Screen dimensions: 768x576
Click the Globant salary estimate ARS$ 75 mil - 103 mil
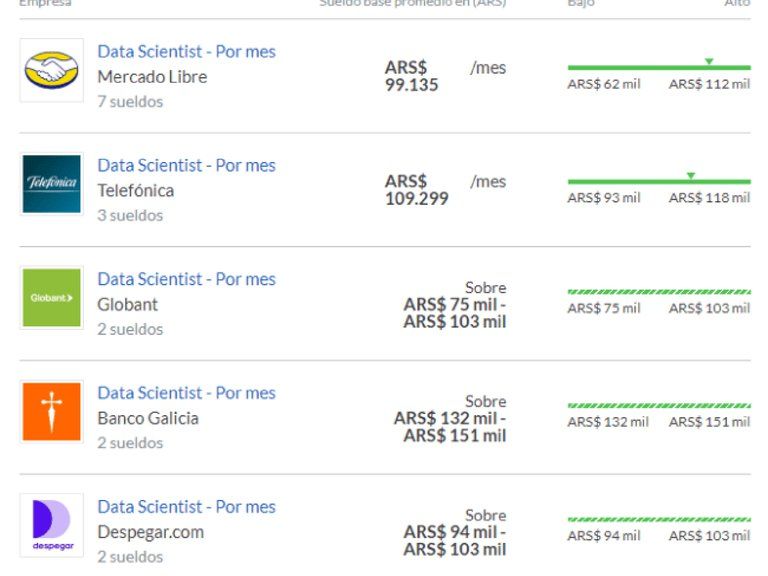coord(455,313)
